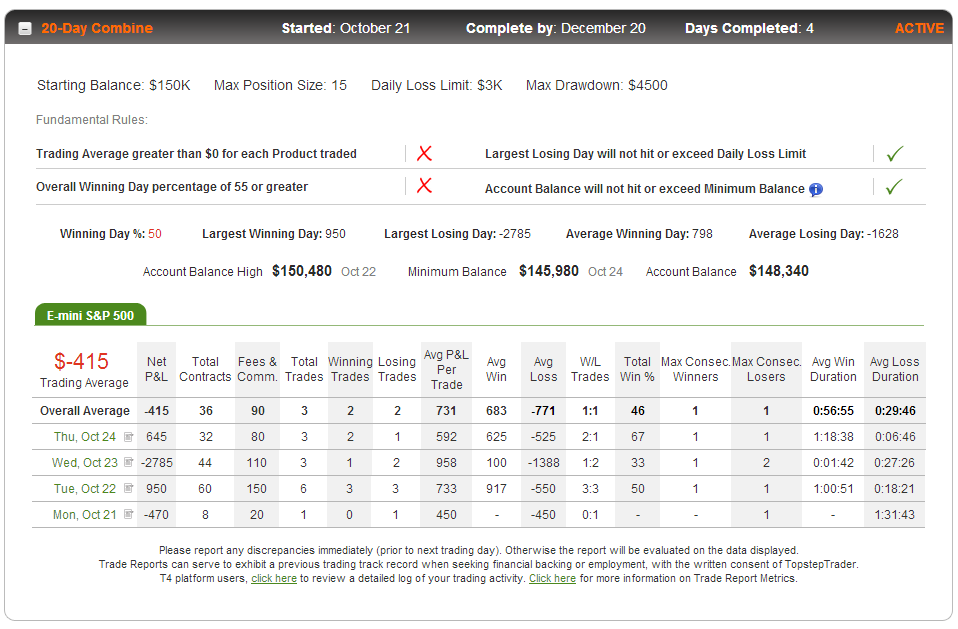Screen dimensions: 958x629
Task: Select the ACTIVE status label
Action: pos(919,28)
